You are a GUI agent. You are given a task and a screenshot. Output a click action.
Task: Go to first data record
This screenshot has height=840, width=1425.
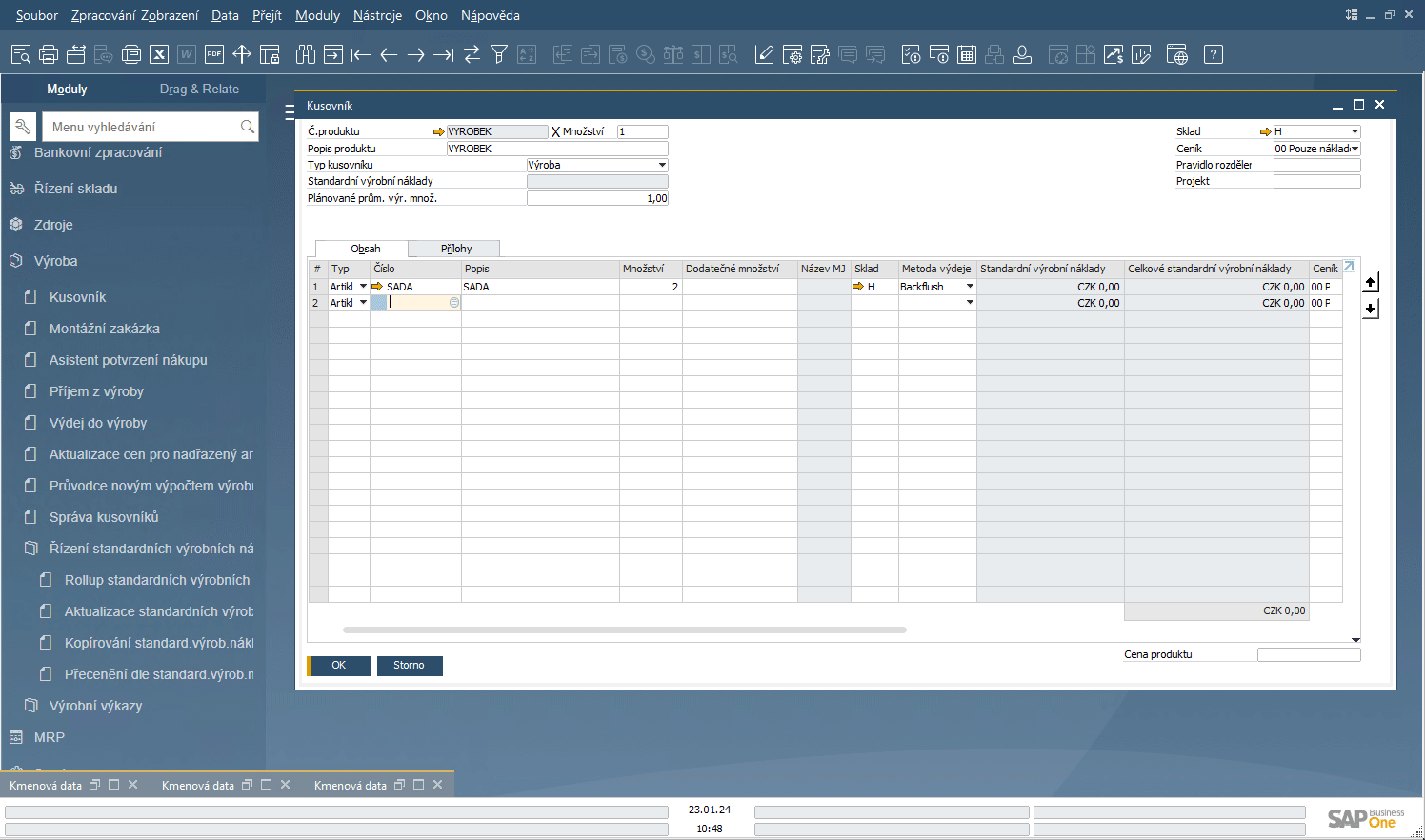(x=360, y=54)
